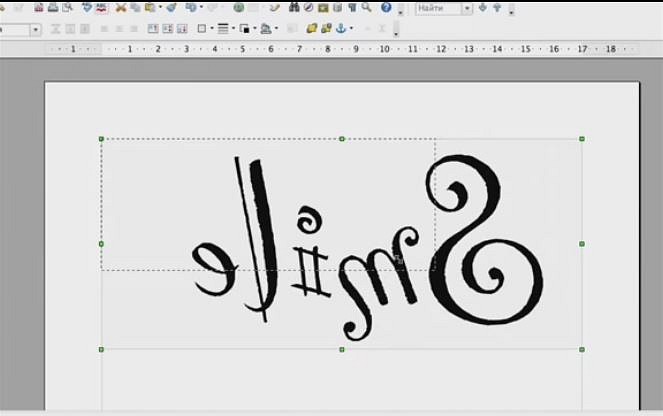Find next with the down arrow

coord(482,7)
